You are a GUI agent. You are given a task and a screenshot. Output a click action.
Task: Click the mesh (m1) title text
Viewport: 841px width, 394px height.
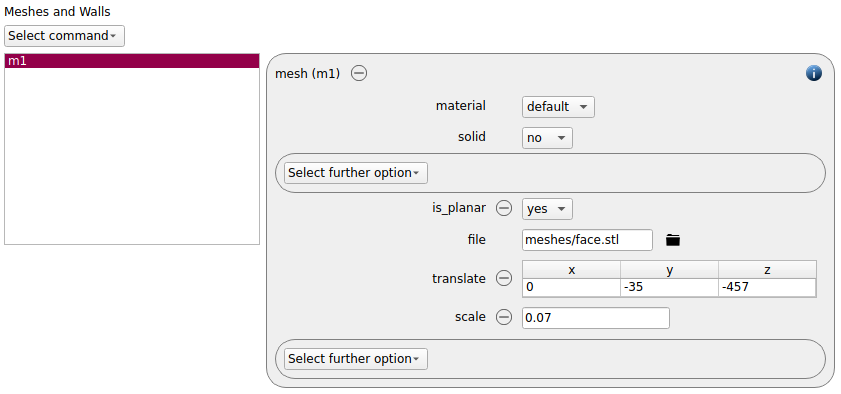307,74
